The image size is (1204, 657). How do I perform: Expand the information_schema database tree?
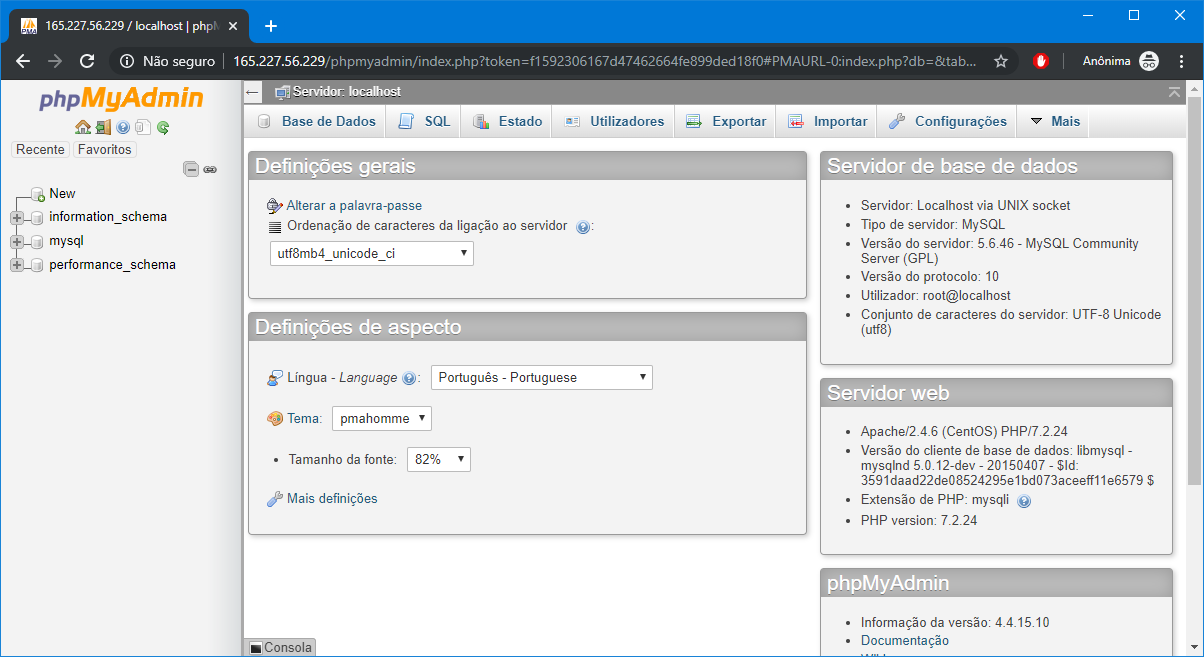[17, 217]
